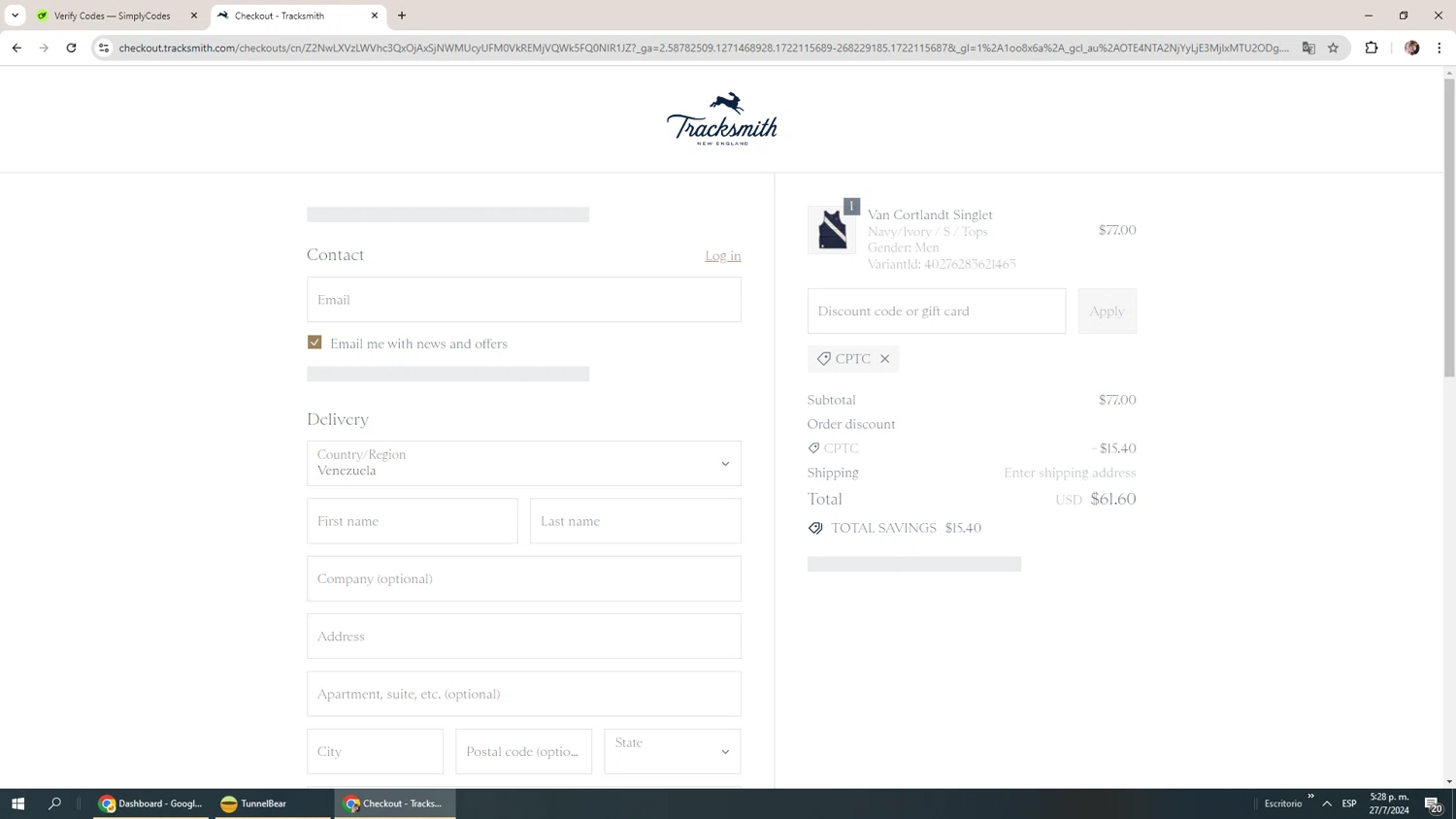Open the tab search dropdown arrow

[x=15, y=16]
